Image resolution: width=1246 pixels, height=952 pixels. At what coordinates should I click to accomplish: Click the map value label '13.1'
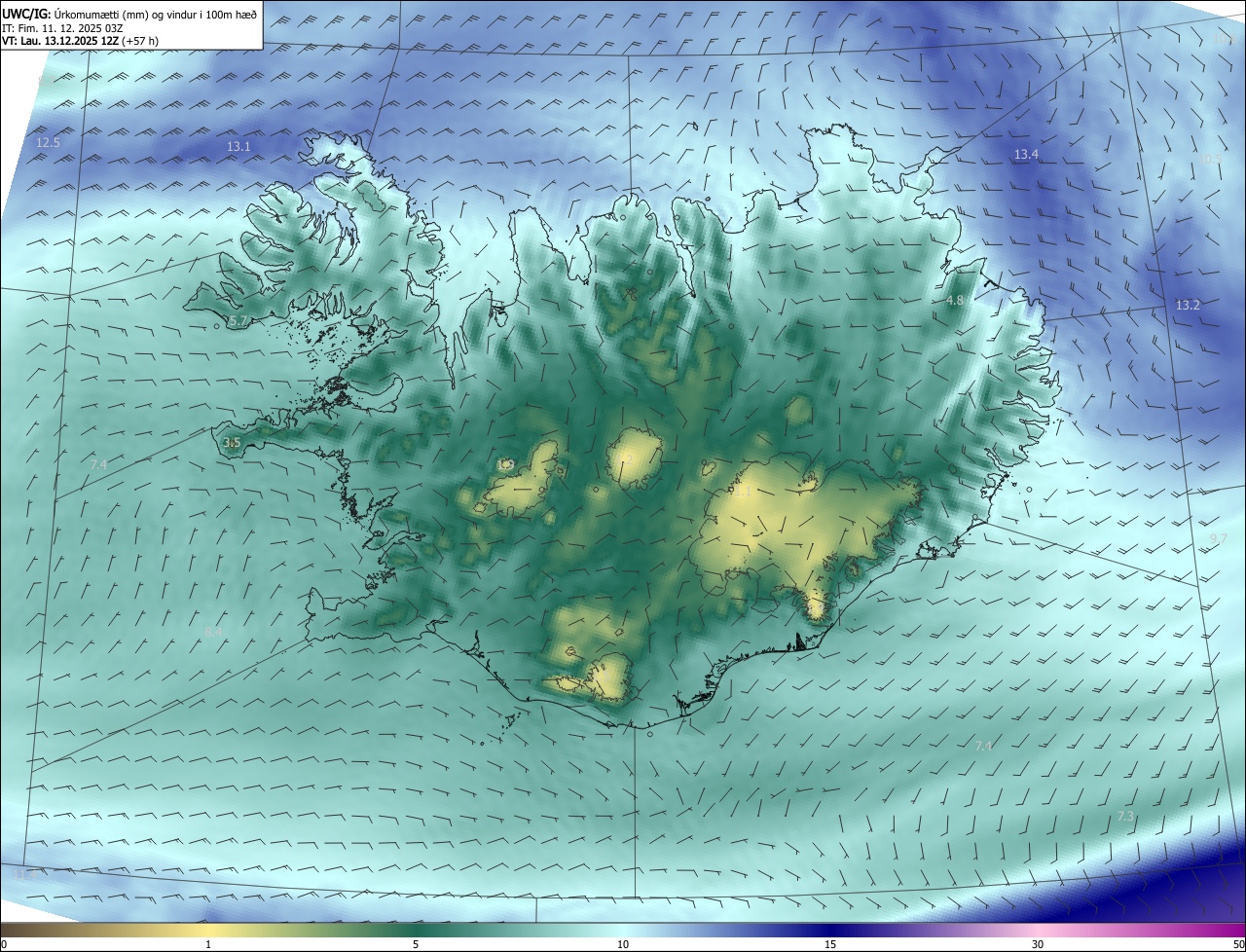(238, 146)
